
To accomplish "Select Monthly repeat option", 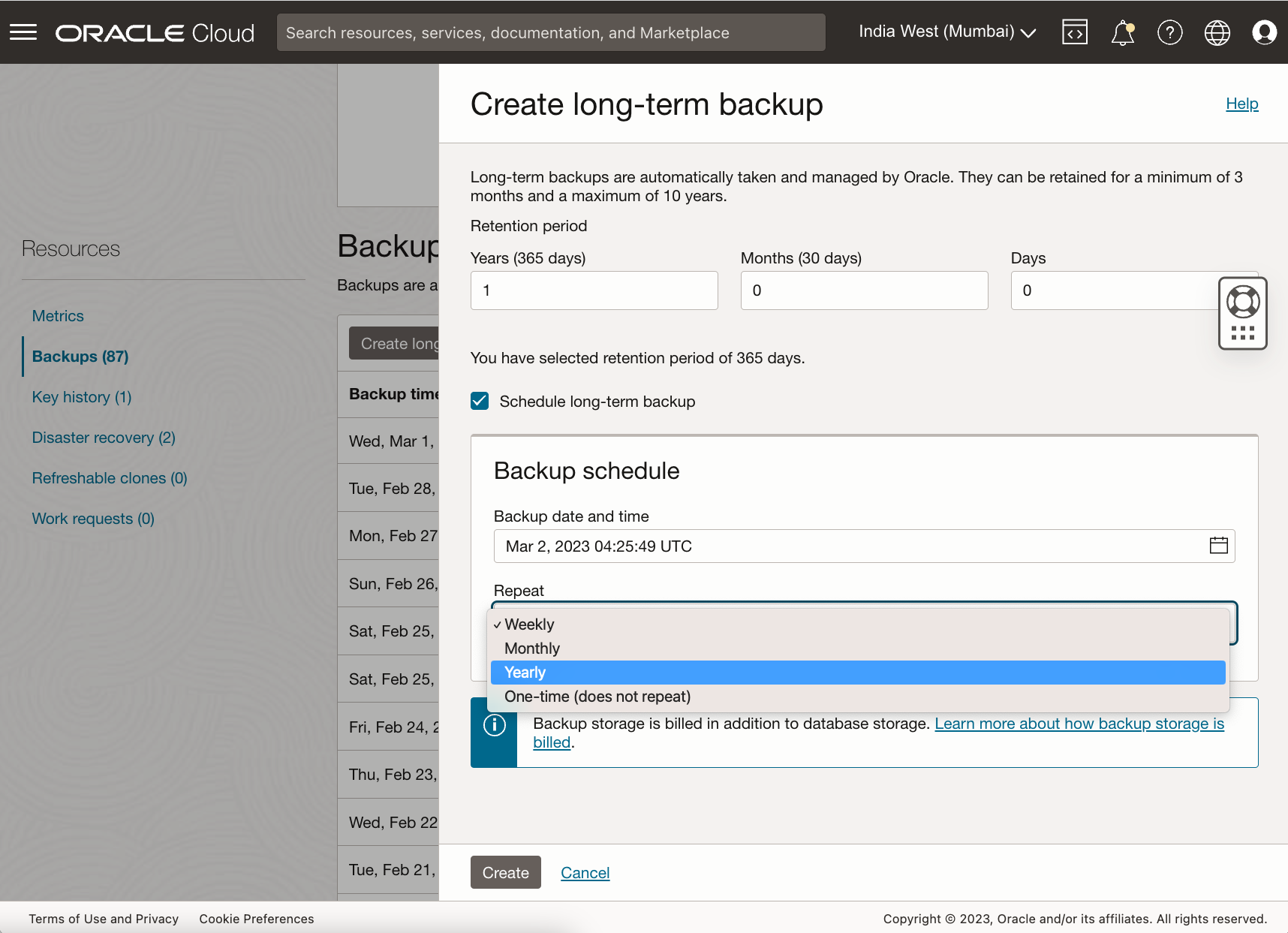I will click(532, 648).
